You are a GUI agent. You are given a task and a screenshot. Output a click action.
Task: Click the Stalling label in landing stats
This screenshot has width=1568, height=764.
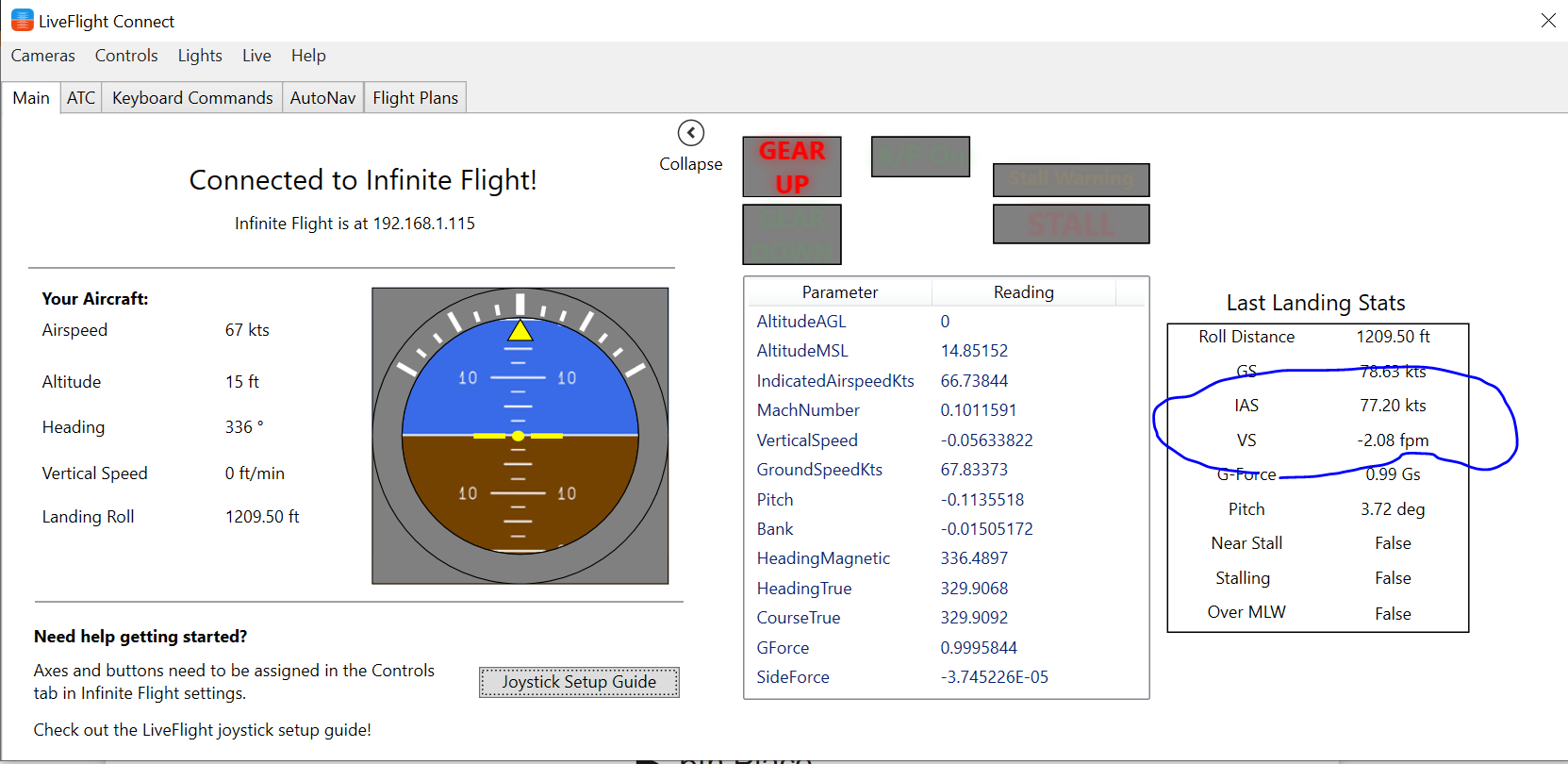pyautogui.click(x=1243, y=578)
